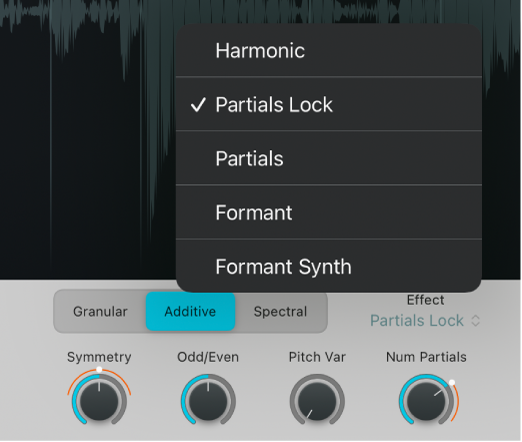This screenshot has width=522, height=442.
Task: Click the Effect label above the popup
Action: [425, 300]
